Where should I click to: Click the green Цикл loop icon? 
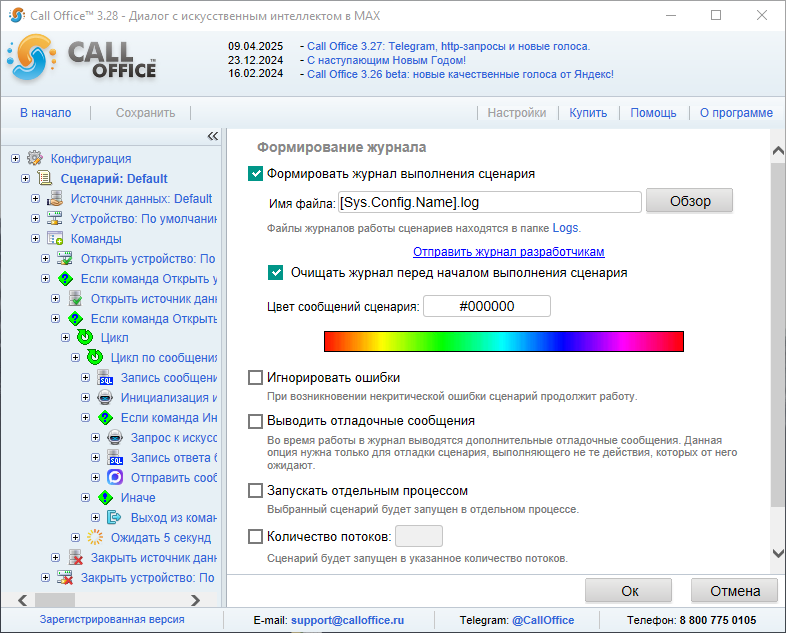tap(85, 338)
